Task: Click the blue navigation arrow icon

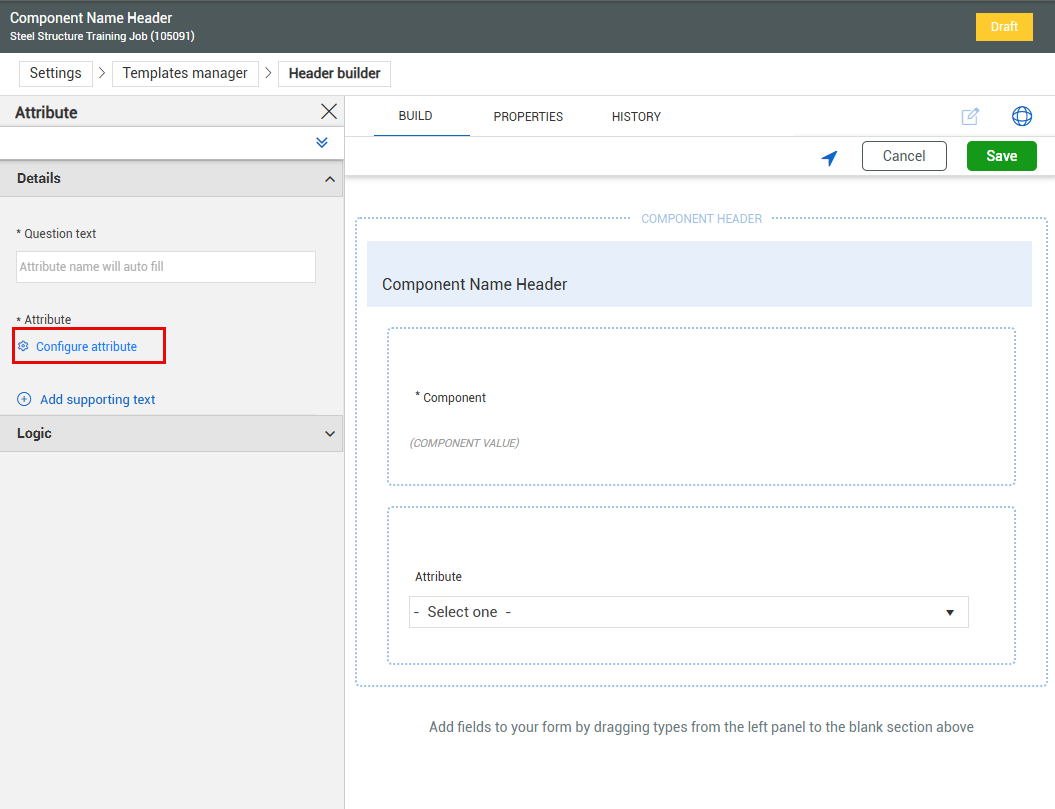Action: pos(829,157)
